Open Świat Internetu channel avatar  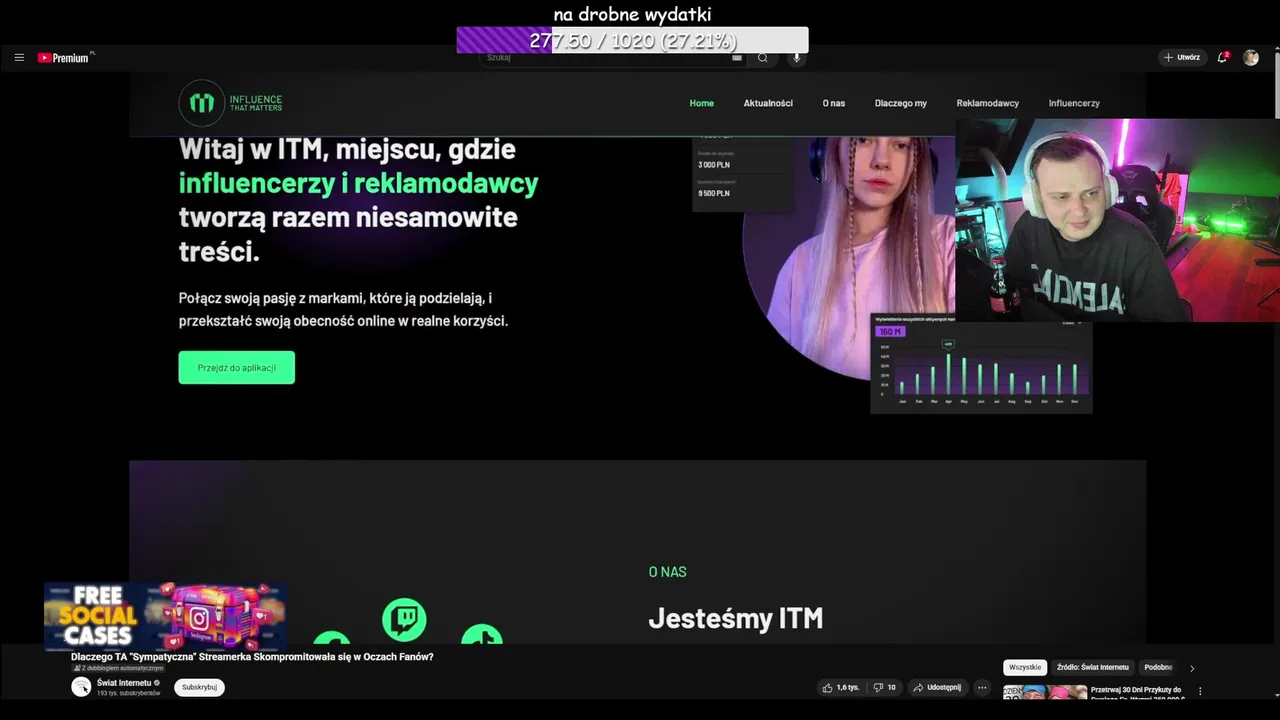tap(81, 687)
